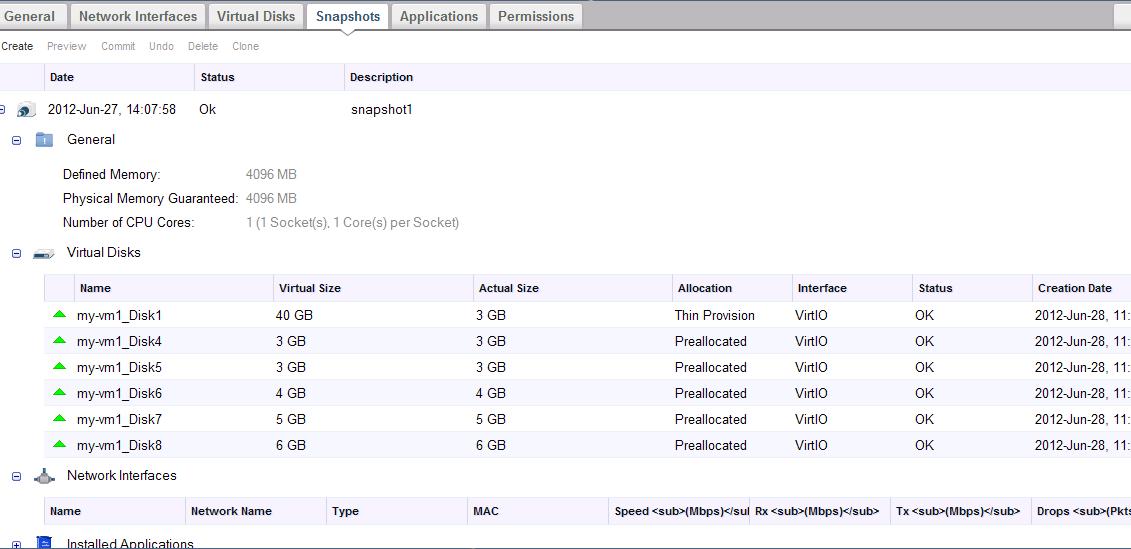1131x549 pixels.
Task: Click the Virtual Disks section disk icon
Action: 44,254
